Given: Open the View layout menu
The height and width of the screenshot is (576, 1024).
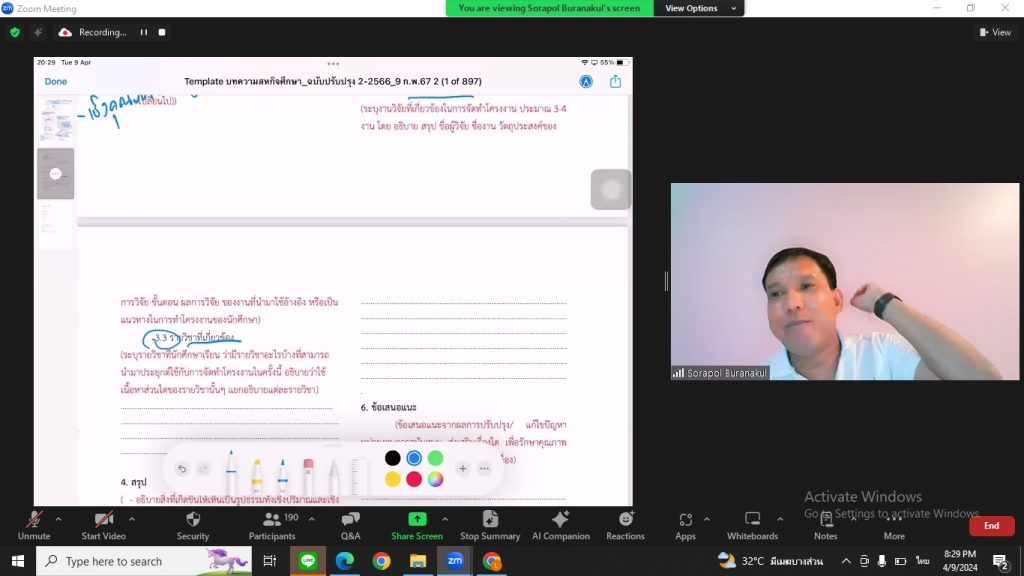Looking at the screenshot, I should (x=995, y=32).
